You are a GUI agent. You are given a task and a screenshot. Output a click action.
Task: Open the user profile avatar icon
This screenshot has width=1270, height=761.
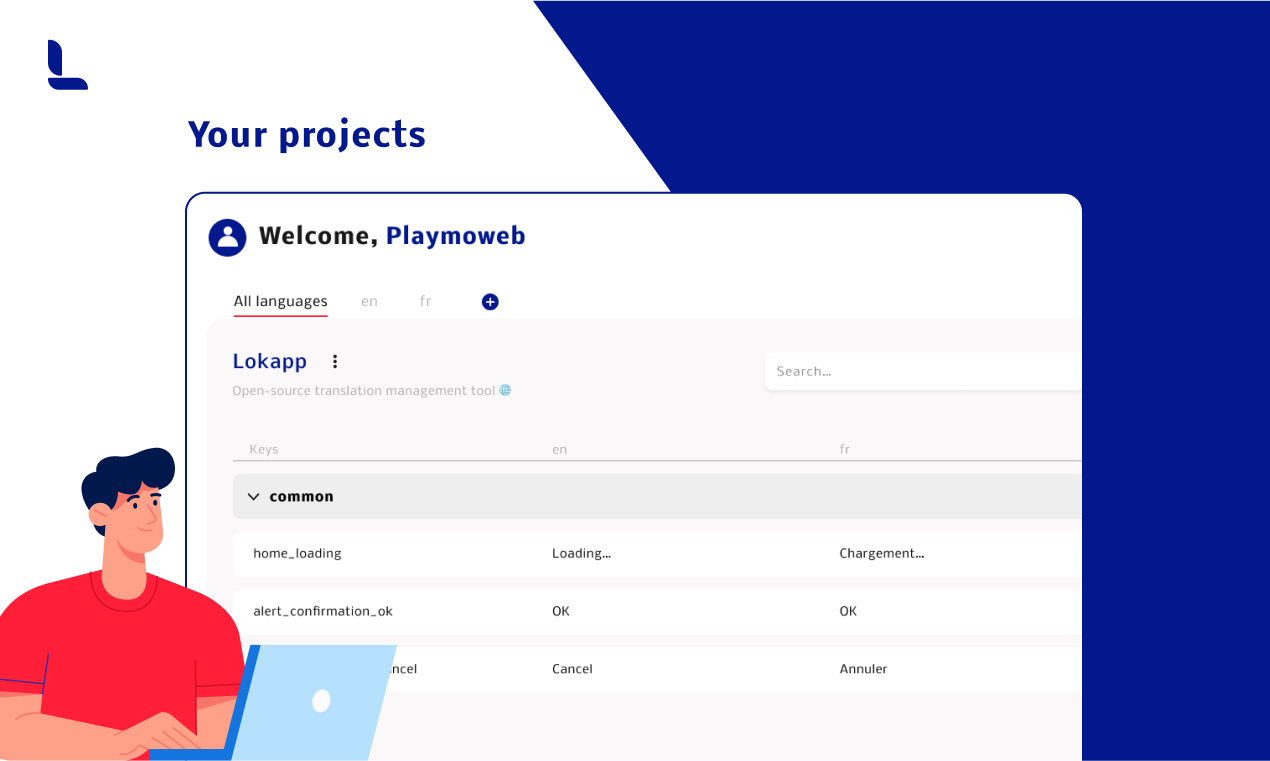227,237
